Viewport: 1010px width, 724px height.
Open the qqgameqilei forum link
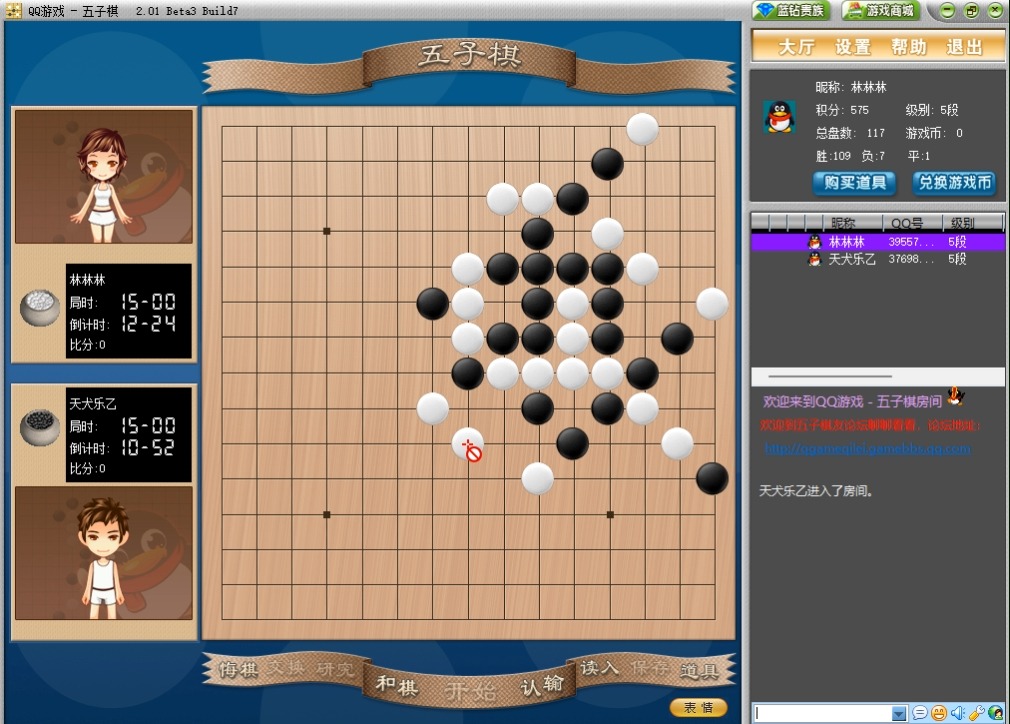click(x=868, y=448)
